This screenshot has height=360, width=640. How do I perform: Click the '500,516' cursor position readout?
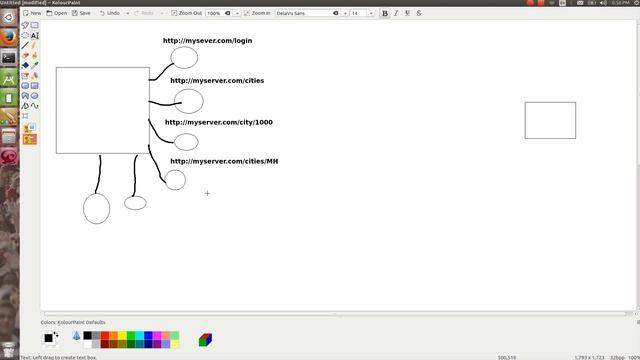pyautogui.click(x=507, y=358)
